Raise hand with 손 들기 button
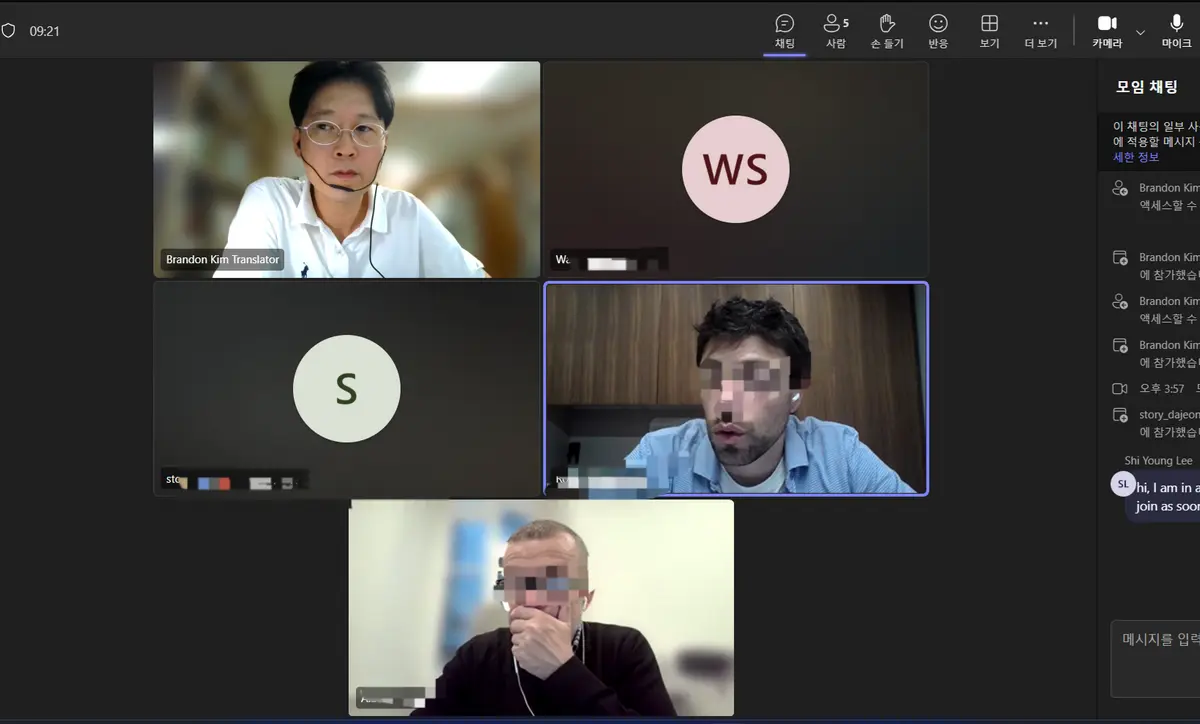This screenshot has width=1200, height=724. [886, 31]
